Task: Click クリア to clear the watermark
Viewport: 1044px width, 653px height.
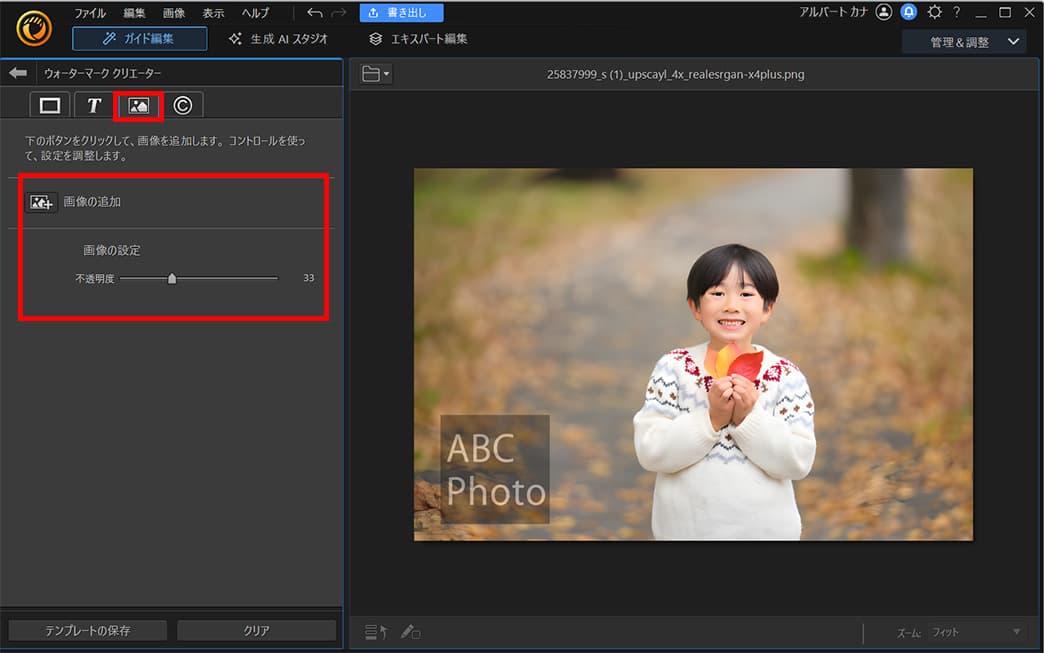Action: click(x=257, y=630)
